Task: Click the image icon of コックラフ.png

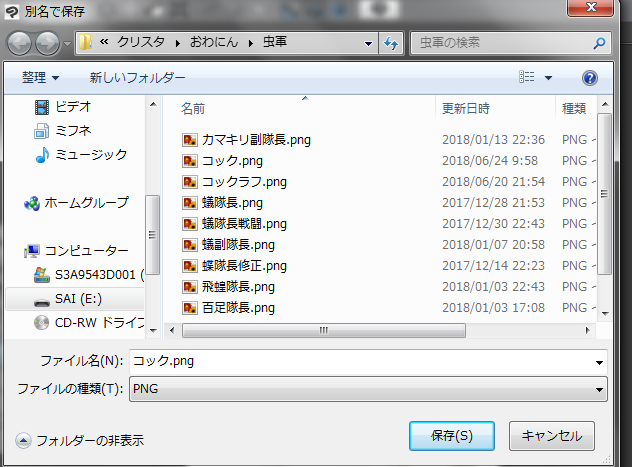Action: 190,182
